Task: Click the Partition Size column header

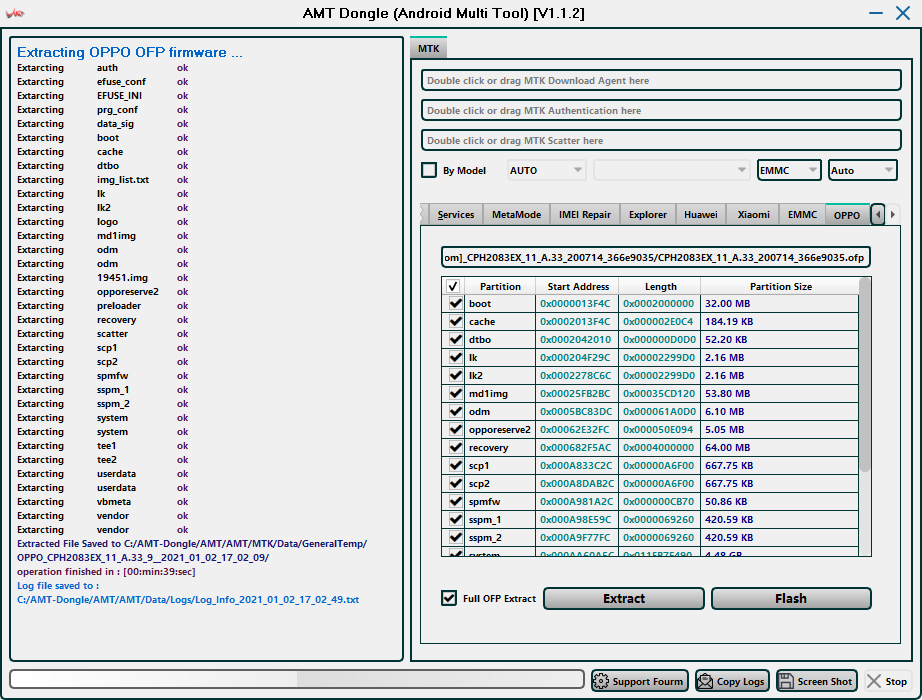Action: tap(780, 286)
